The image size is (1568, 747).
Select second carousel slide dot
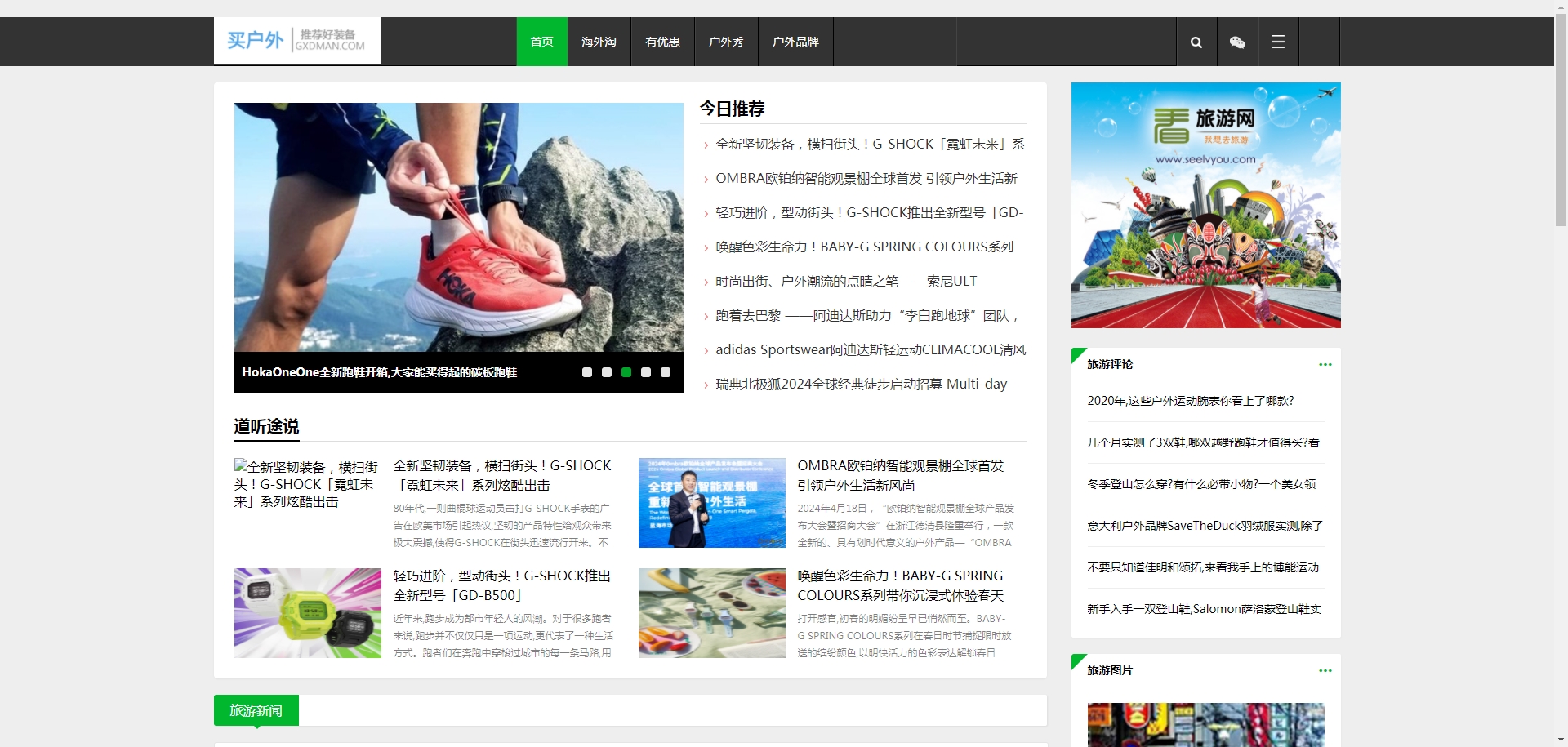(x=606, y=372)
